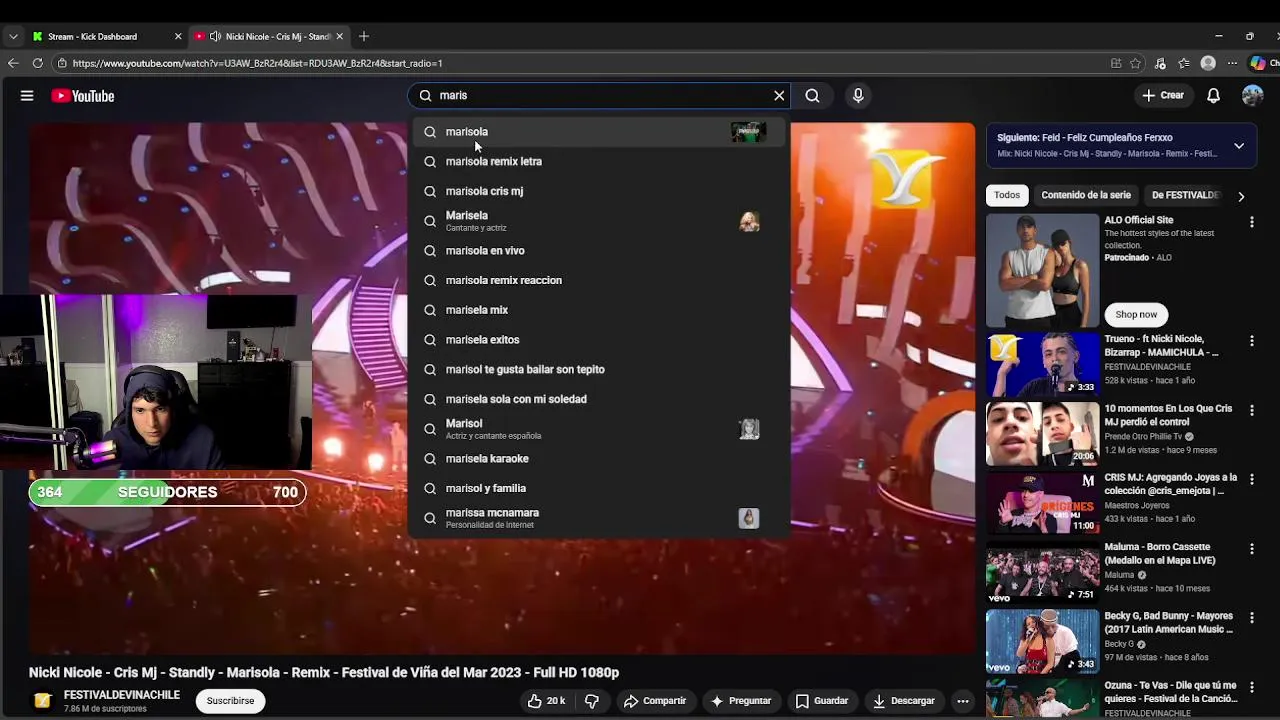Choose 'marisol y familia' suggestion
Image resolution: width=1280 pixels, height=720 pixels.
(x=599, y=488)
